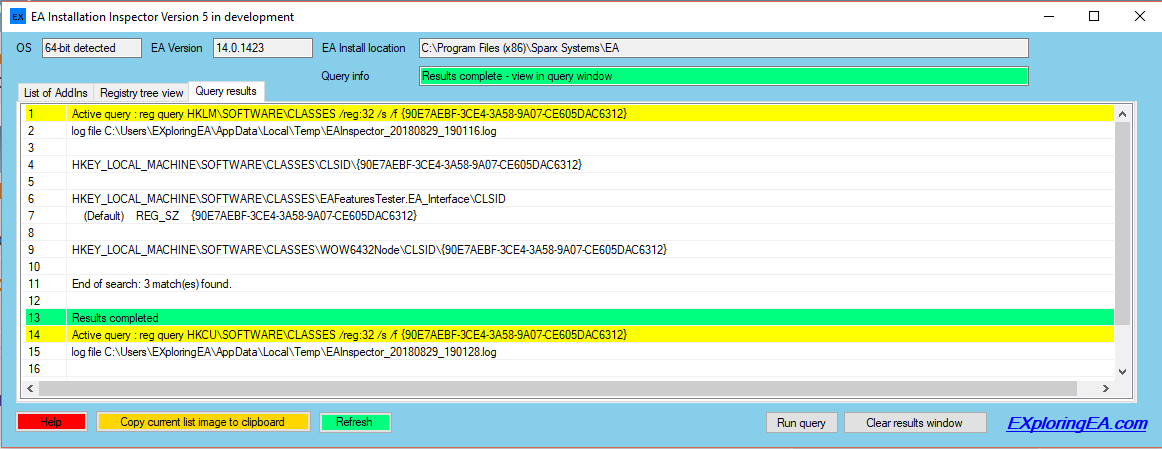Click the Run query button
Image resolution: width=1162 pixels, height=449 pixels.
[x=801, y=423]
